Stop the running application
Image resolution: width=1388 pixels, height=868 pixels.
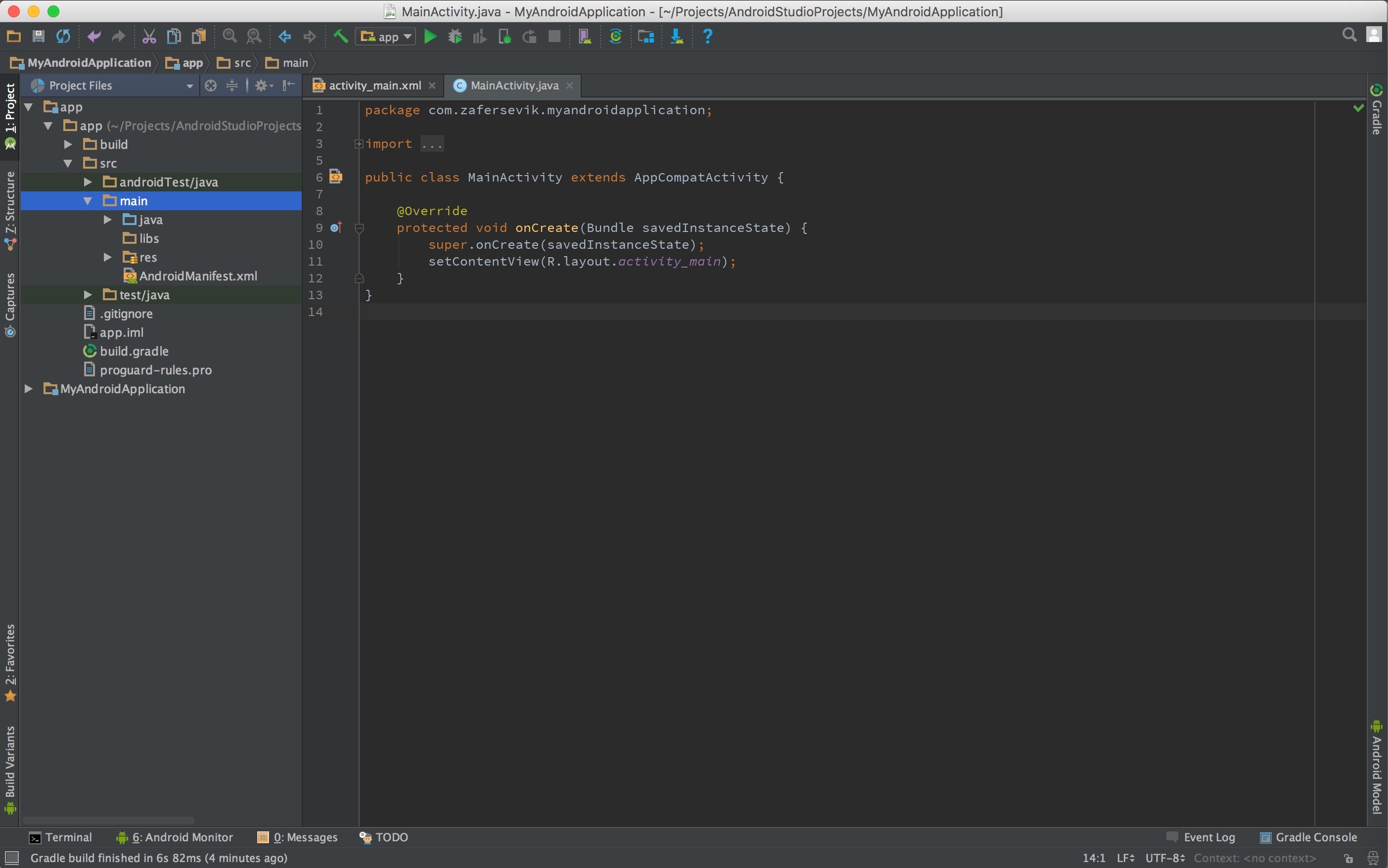click(555, 36)
